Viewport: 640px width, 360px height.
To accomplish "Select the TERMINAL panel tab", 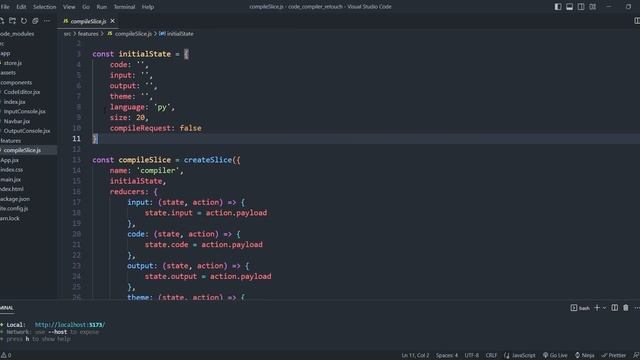I will click(7, 308).
